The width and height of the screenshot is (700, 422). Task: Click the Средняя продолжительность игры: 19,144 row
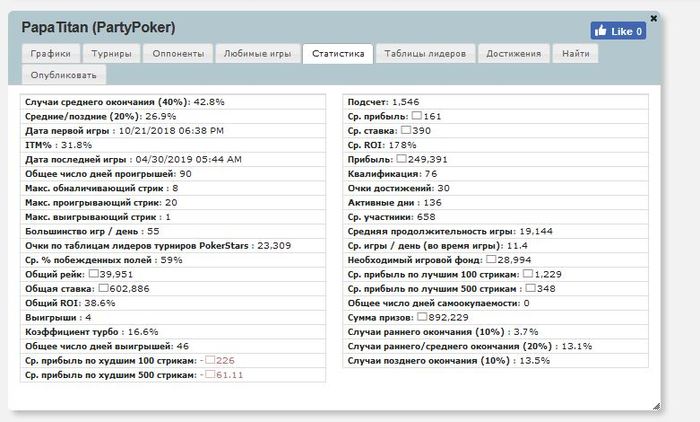[496, 231]
